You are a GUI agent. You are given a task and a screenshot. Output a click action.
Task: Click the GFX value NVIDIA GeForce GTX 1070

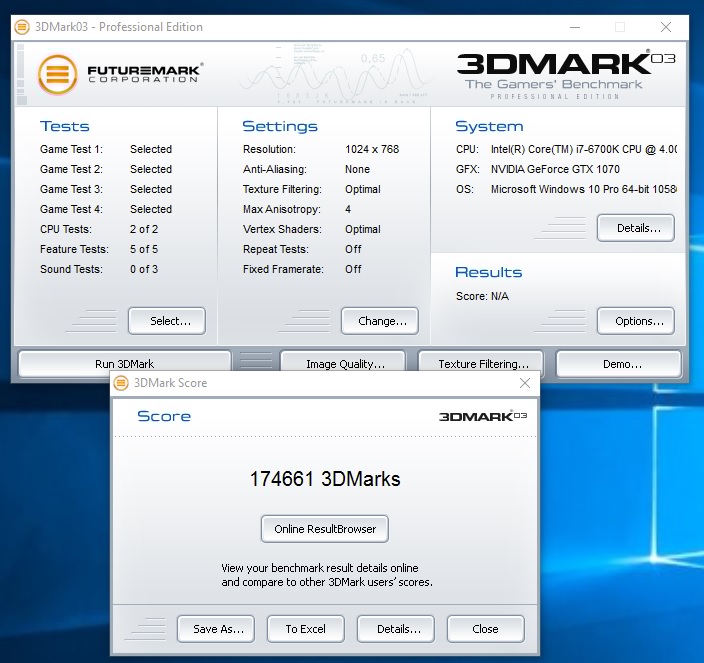click(x=555, y=169)
